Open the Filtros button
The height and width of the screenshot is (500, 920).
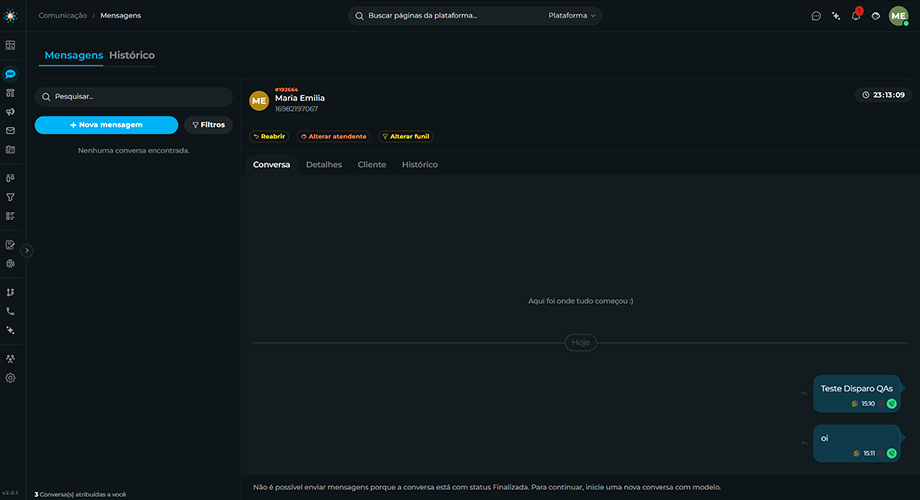pyautogui.click(x=208, y=125)
